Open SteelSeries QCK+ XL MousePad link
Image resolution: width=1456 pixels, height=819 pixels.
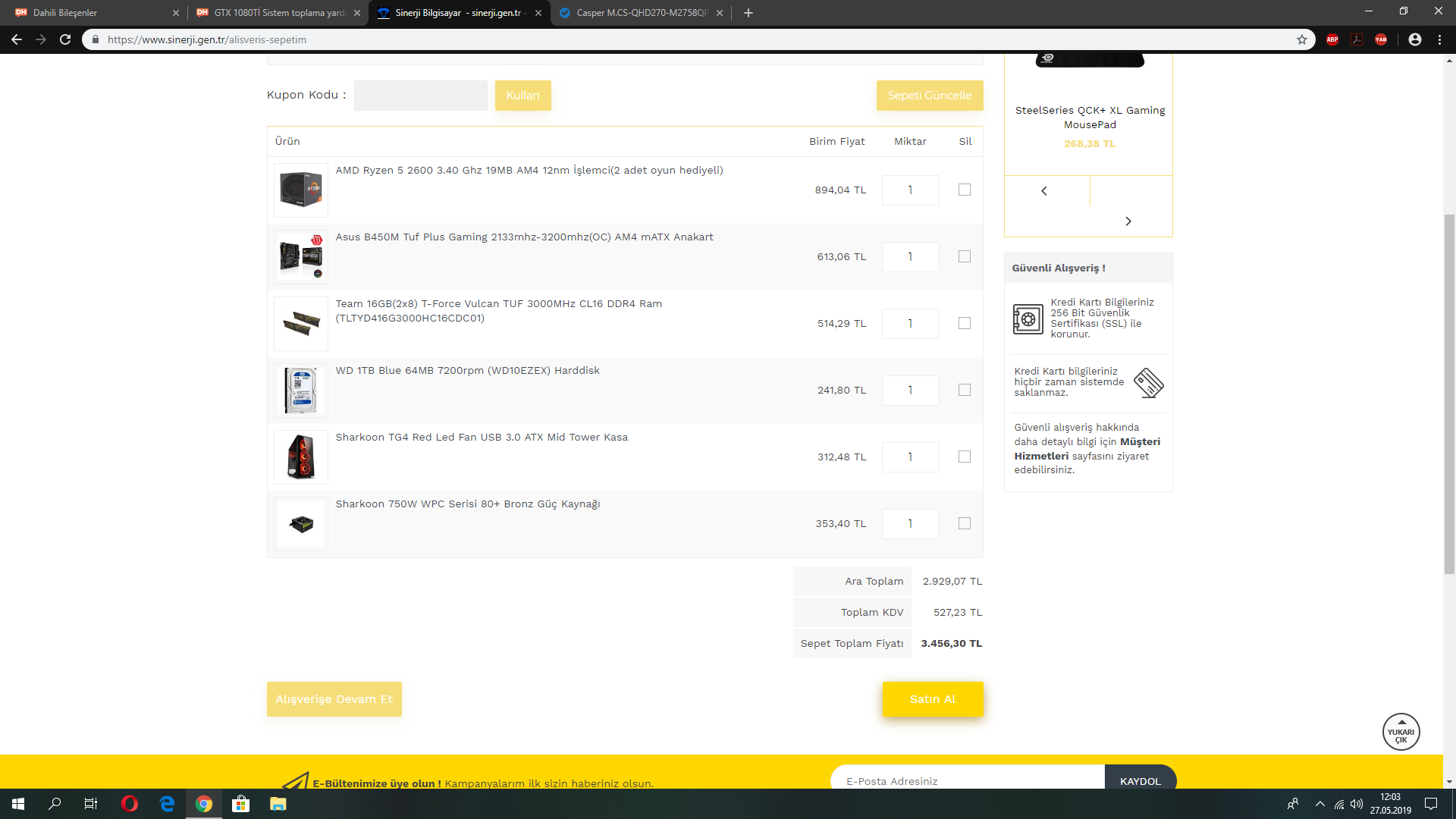point(1090,118)
